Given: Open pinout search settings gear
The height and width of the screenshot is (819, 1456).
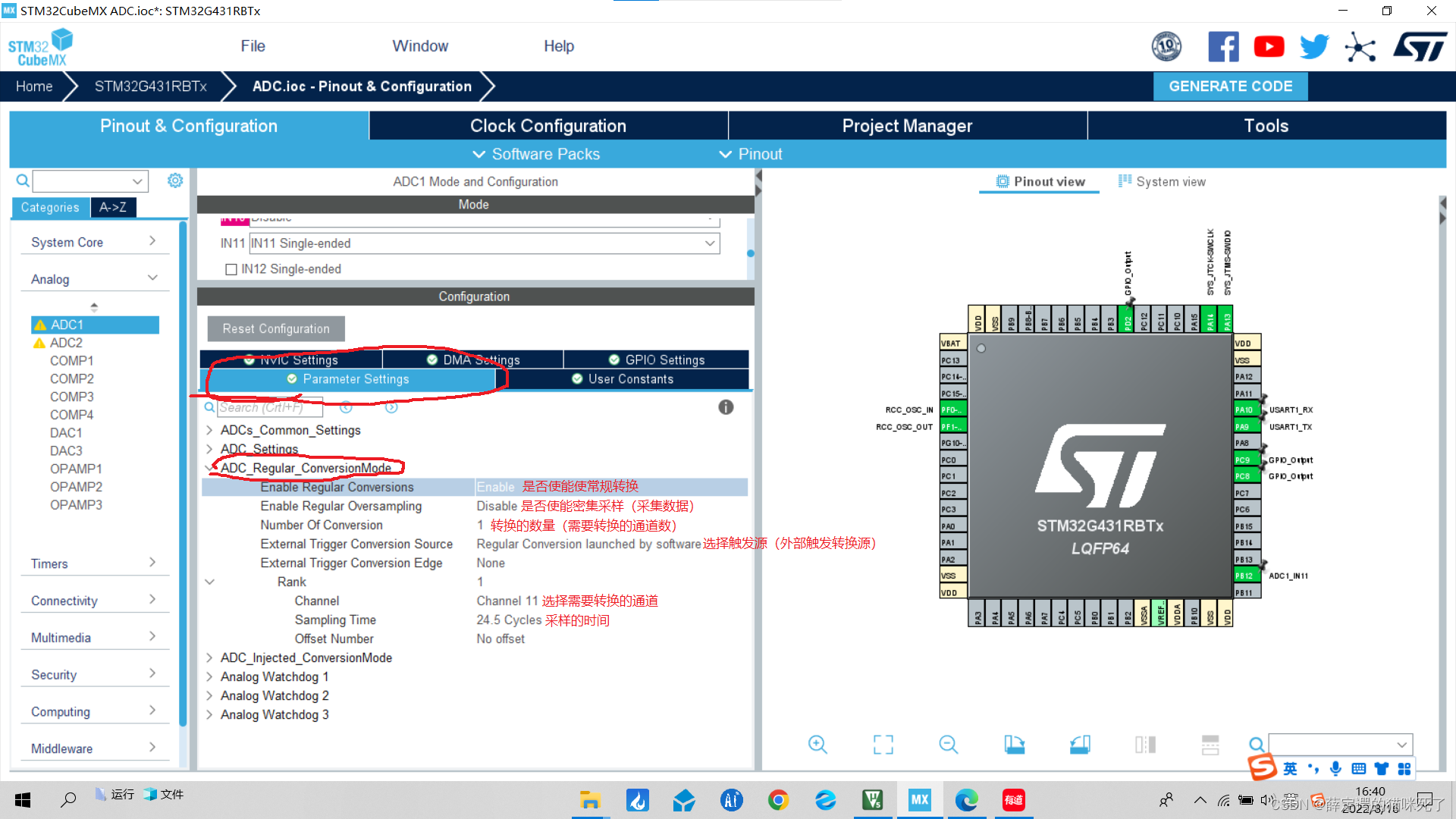Looking at the screenshot, I should (175, 180).
